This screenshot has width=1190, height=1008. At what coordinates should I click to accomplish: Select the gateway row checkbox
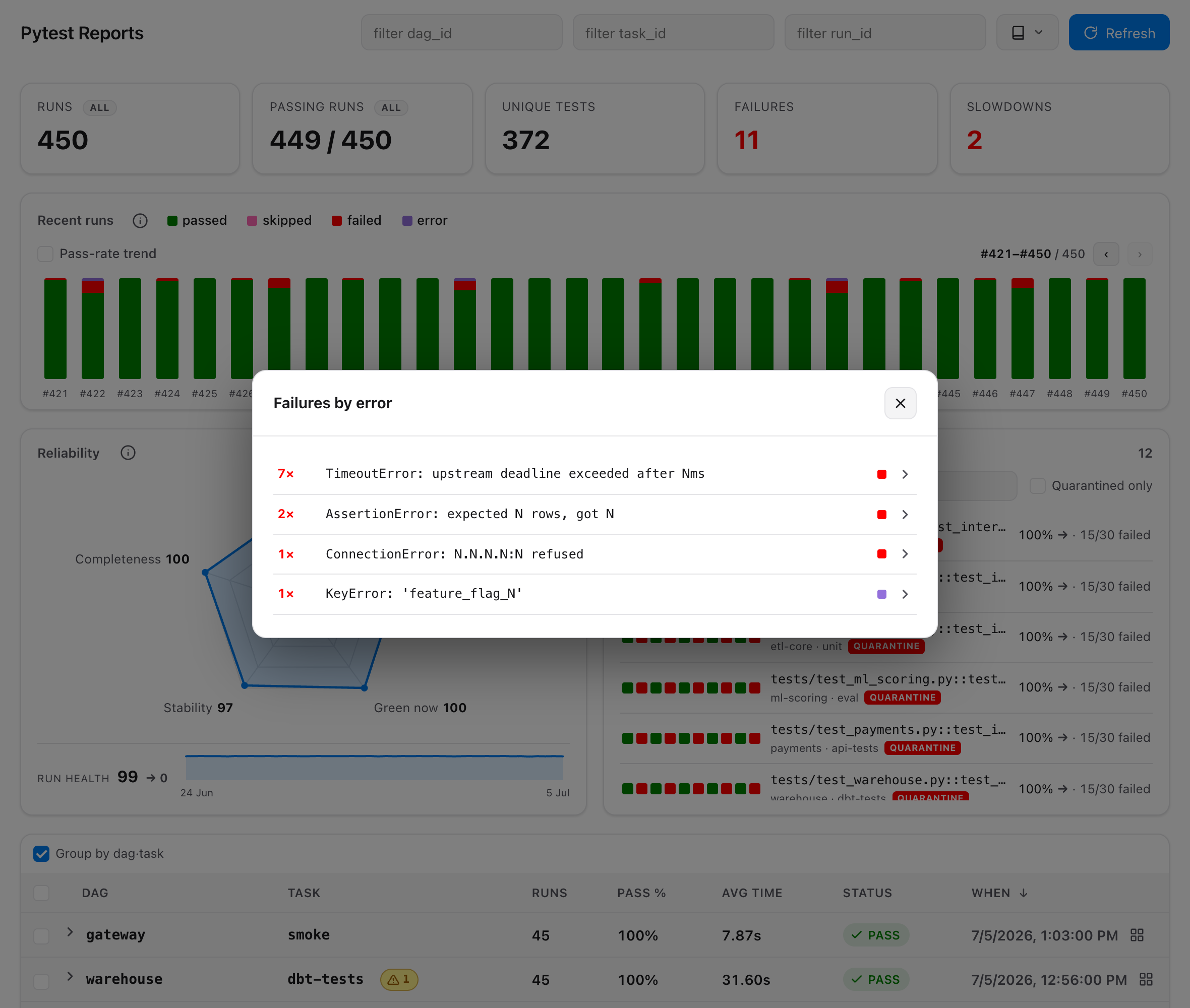click(x=41, y=936)
